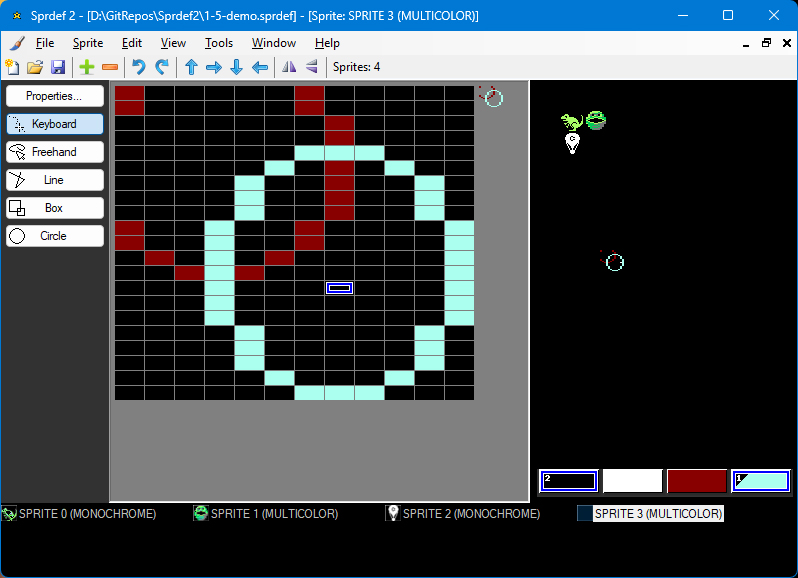Select the Line drawing tool
The width and height of the screenshot is (798, 578).
55,180
